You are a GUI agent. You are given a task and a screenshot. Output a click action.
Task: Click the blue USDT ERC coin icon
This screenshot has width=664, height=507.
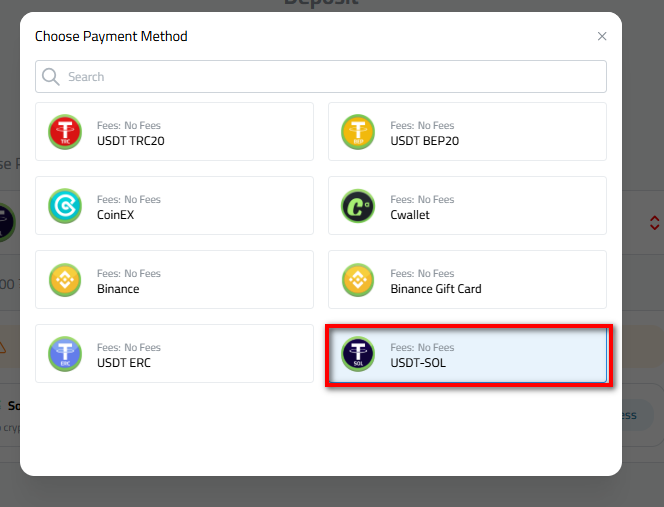click(x=65, y=354)
